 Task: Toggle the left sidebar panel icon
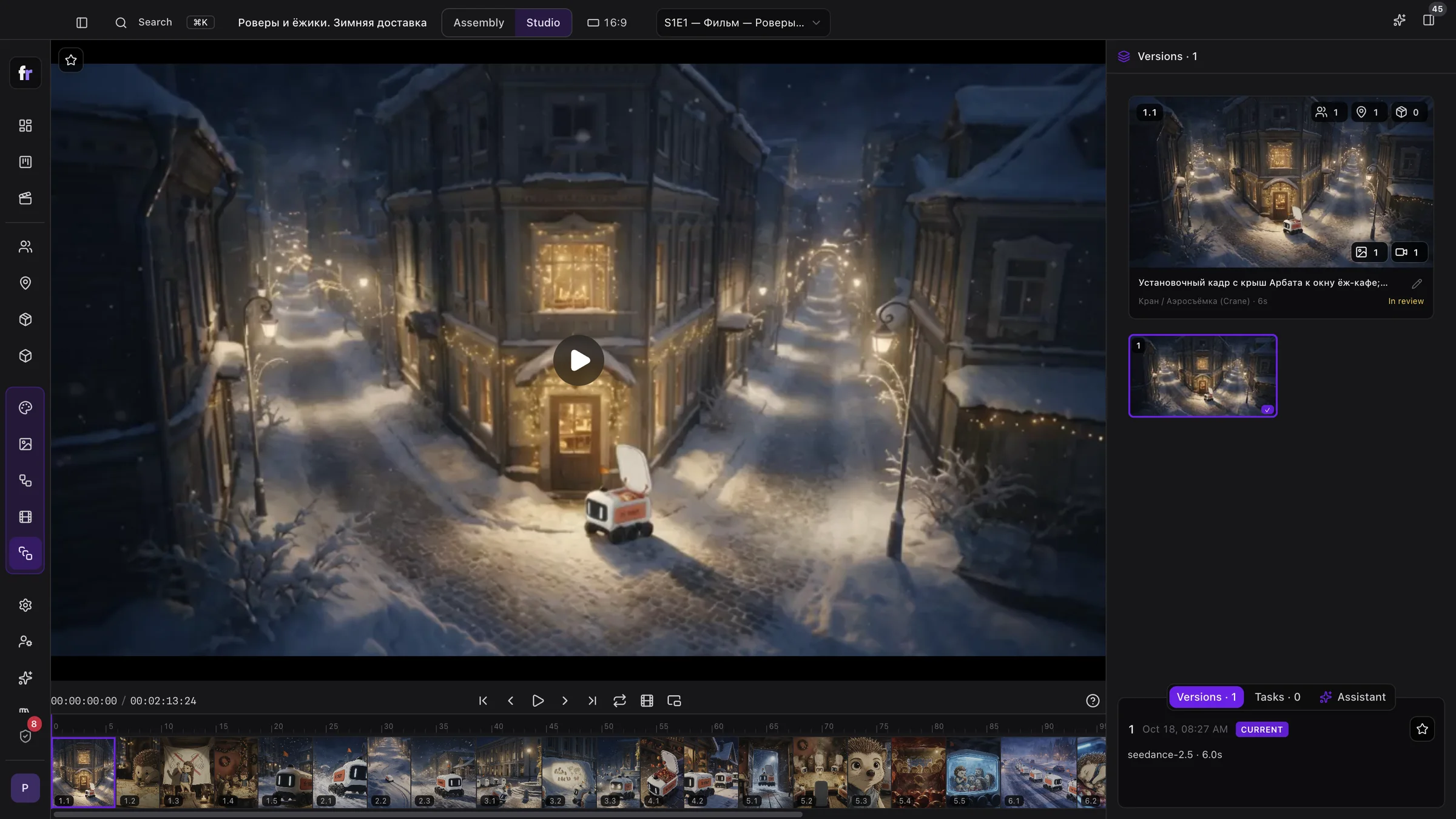click(82, 22)
